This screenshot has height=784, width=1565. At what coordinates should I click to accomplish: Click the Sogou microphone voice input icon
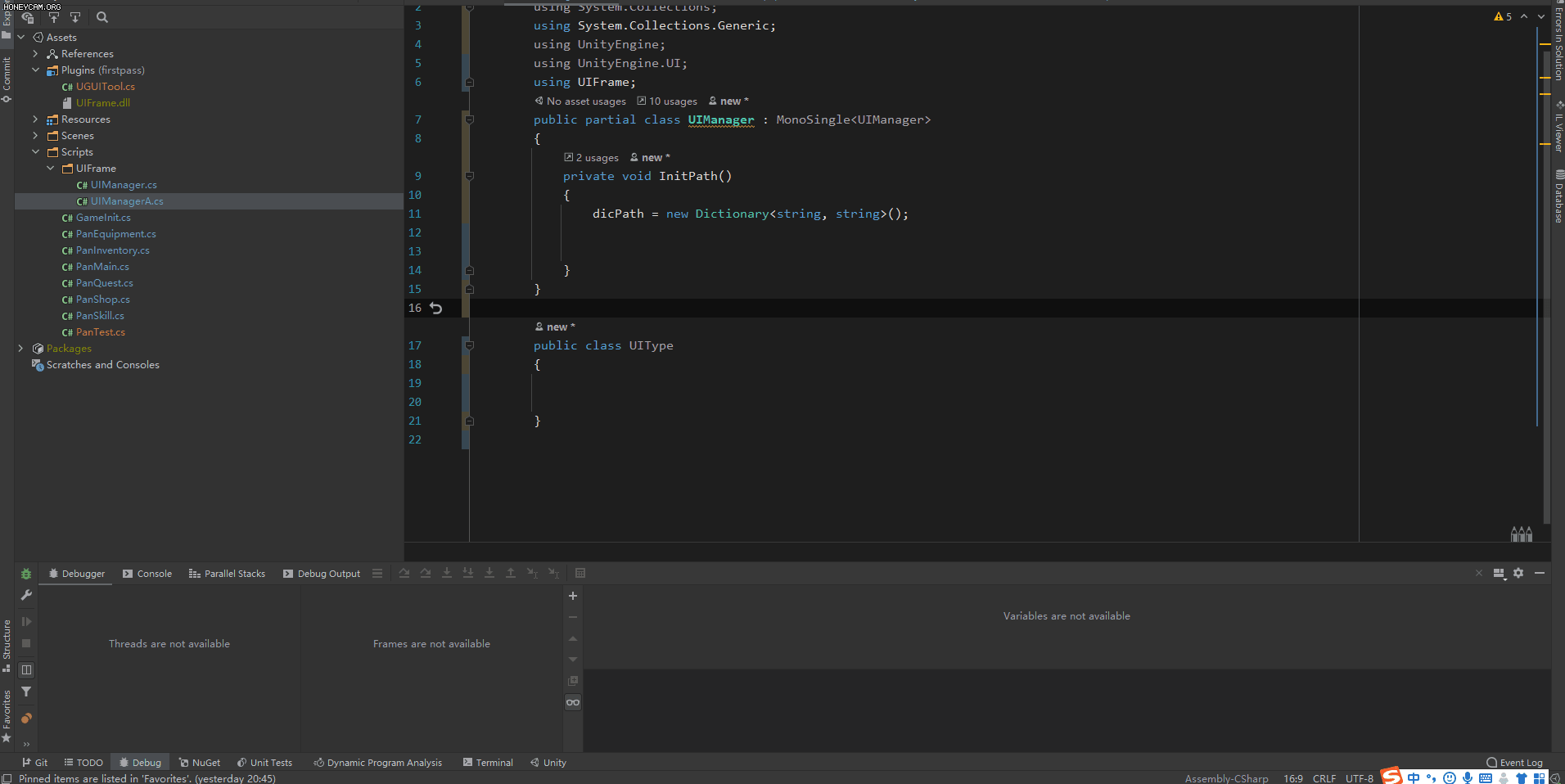(1468, 778)
